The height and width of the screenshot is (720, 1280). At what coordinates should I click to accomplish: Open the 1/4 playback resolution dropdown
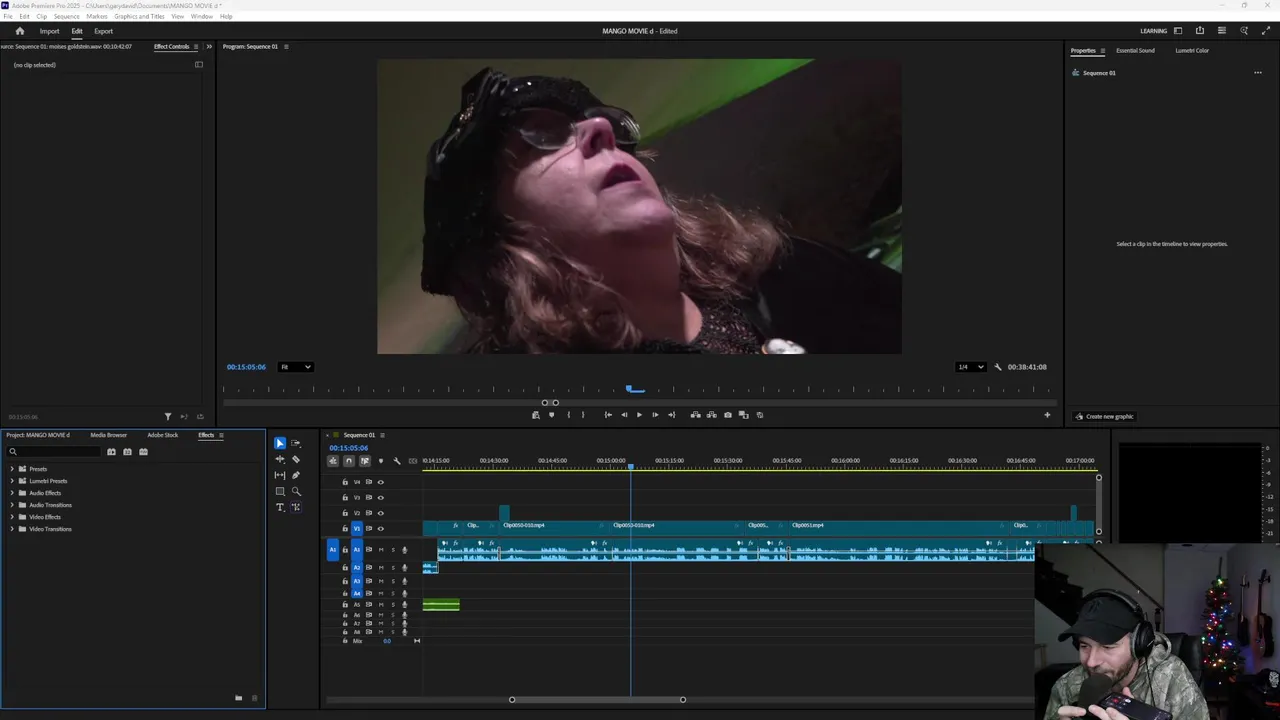pos(971,367)
